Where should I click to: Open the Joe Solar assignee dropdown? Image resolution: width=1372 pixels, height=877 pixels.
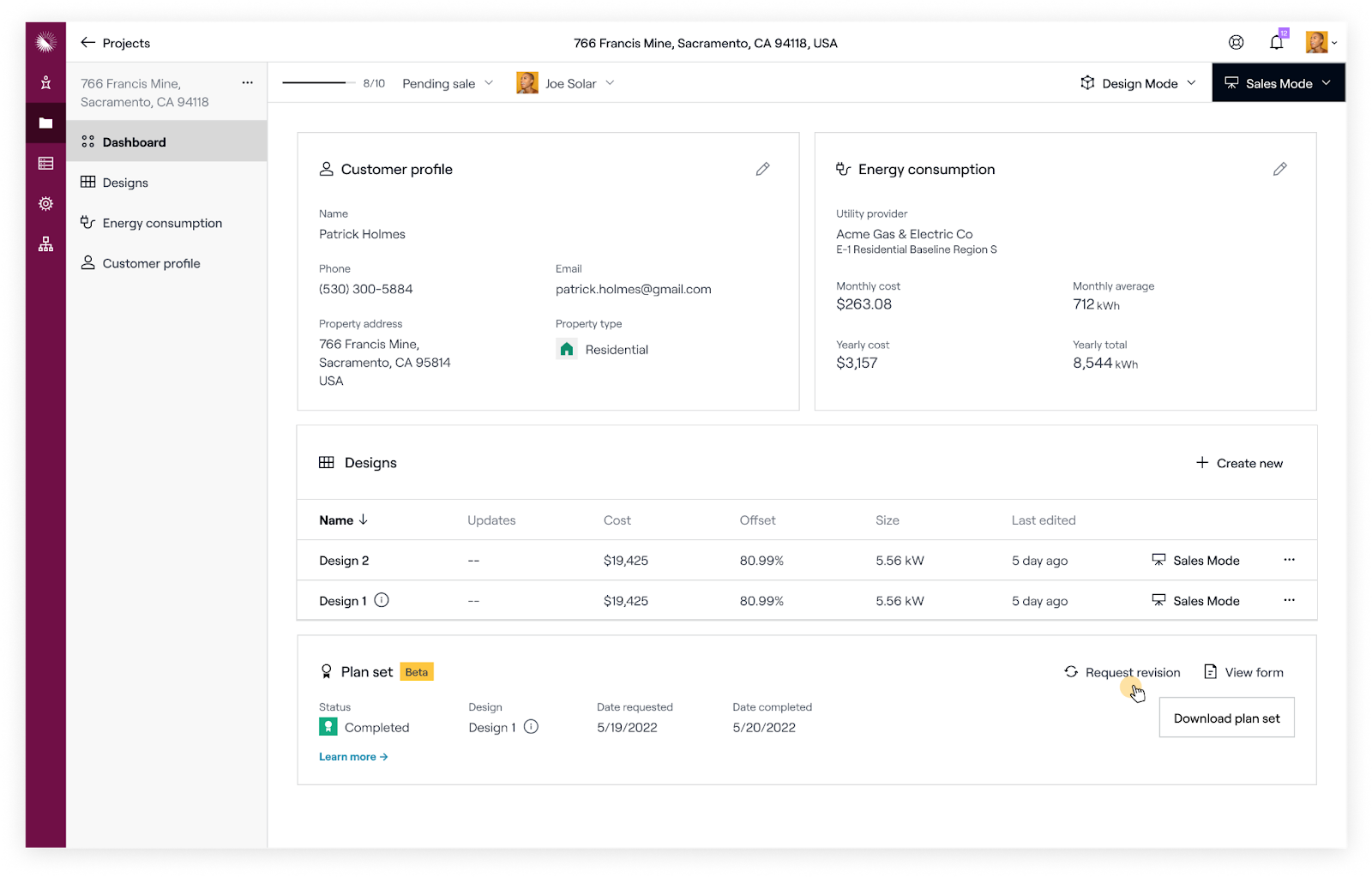tap(566, 83)
